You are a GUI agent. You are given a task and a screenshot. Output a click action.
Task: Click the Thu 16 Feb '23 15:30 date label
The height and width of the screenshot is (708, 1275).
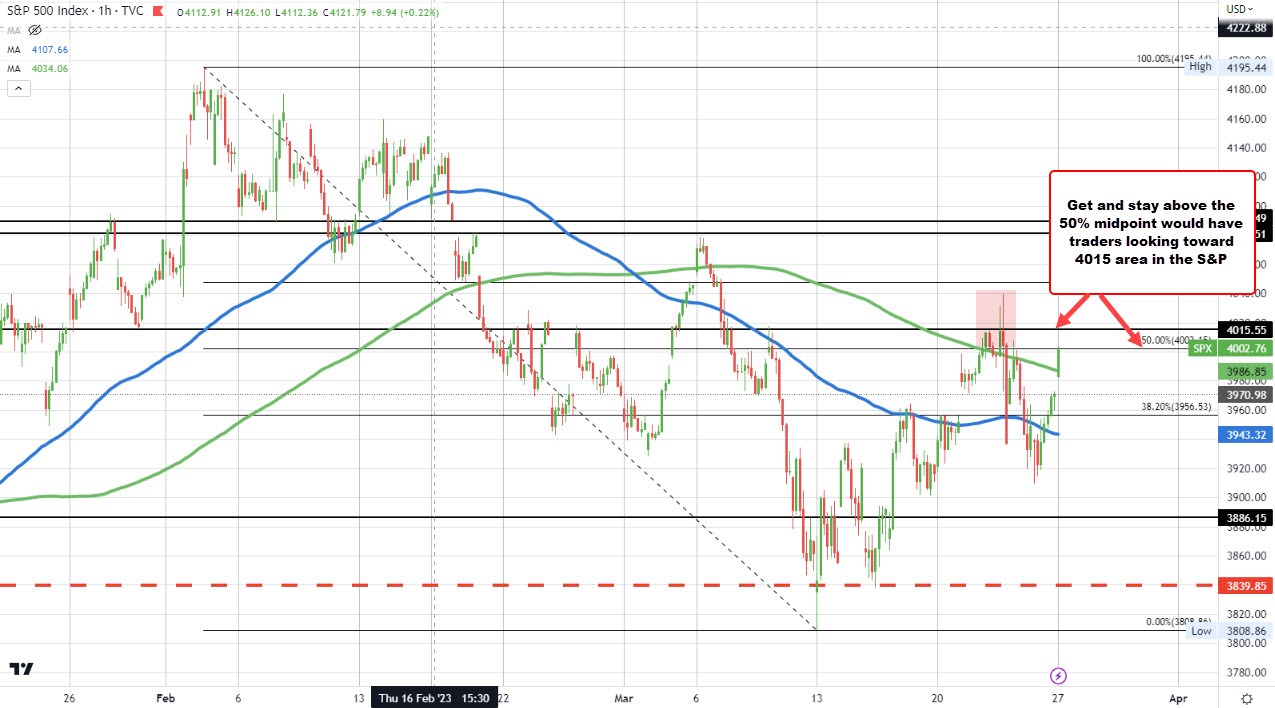[x=434, y=699]
